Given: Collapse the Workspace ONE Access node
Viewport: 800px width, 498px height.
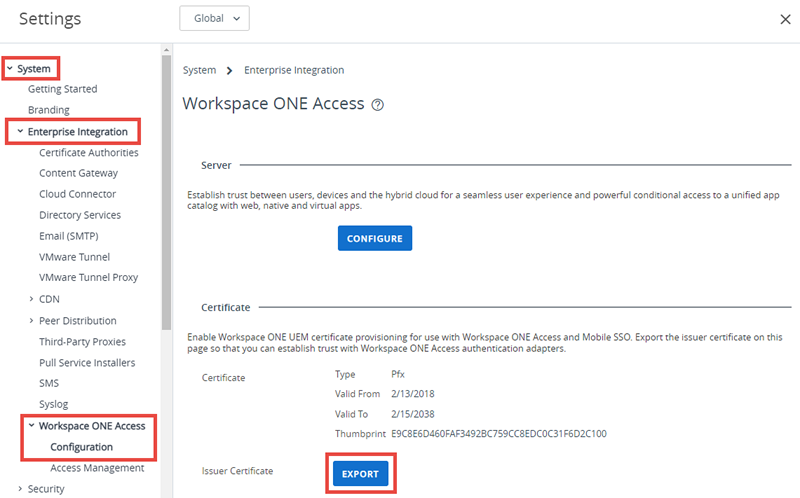Looking at the screenshot, I should point(32,426).
